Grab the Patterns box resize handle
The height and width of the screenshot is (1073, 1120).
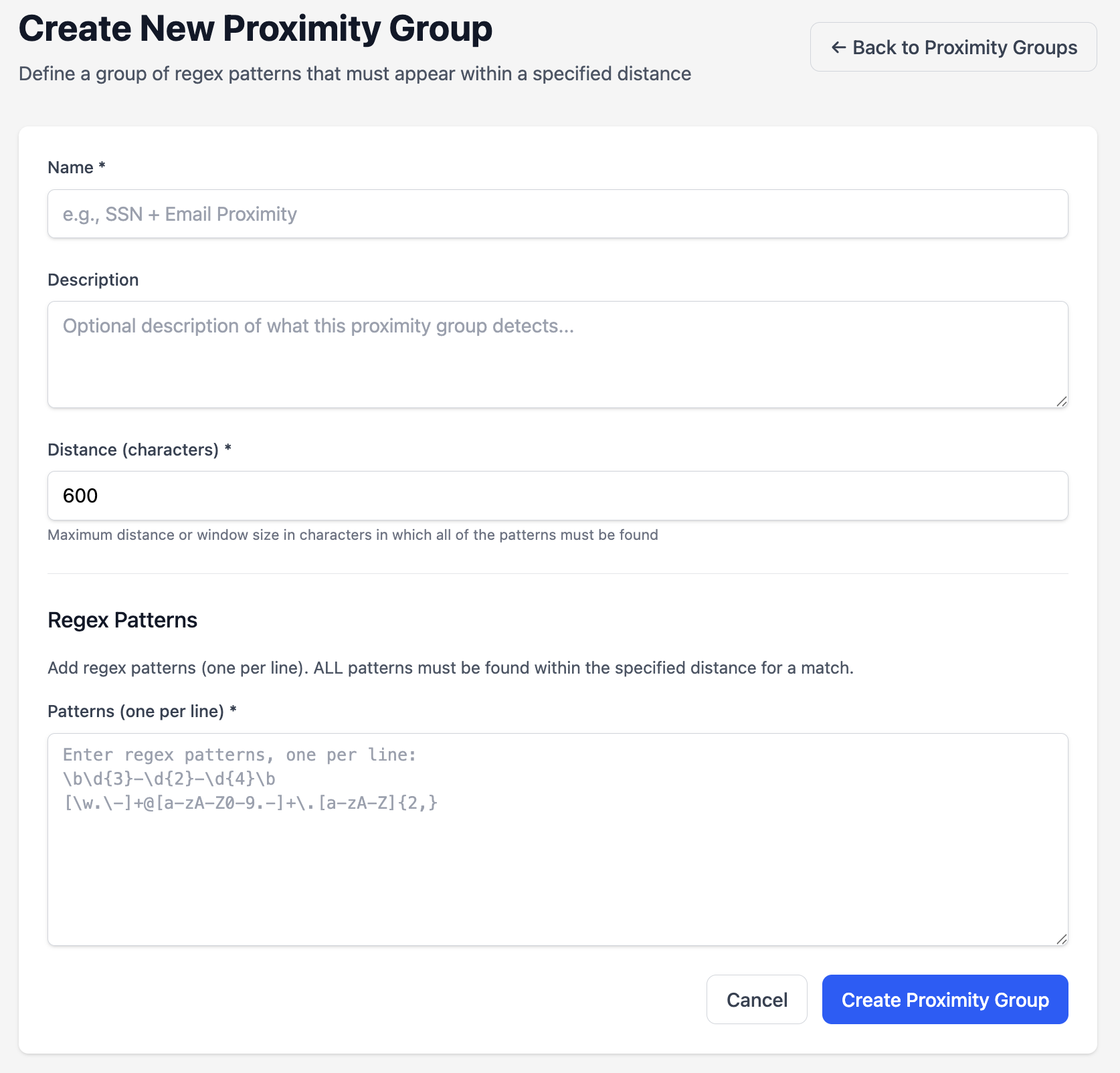(1062, 939)
